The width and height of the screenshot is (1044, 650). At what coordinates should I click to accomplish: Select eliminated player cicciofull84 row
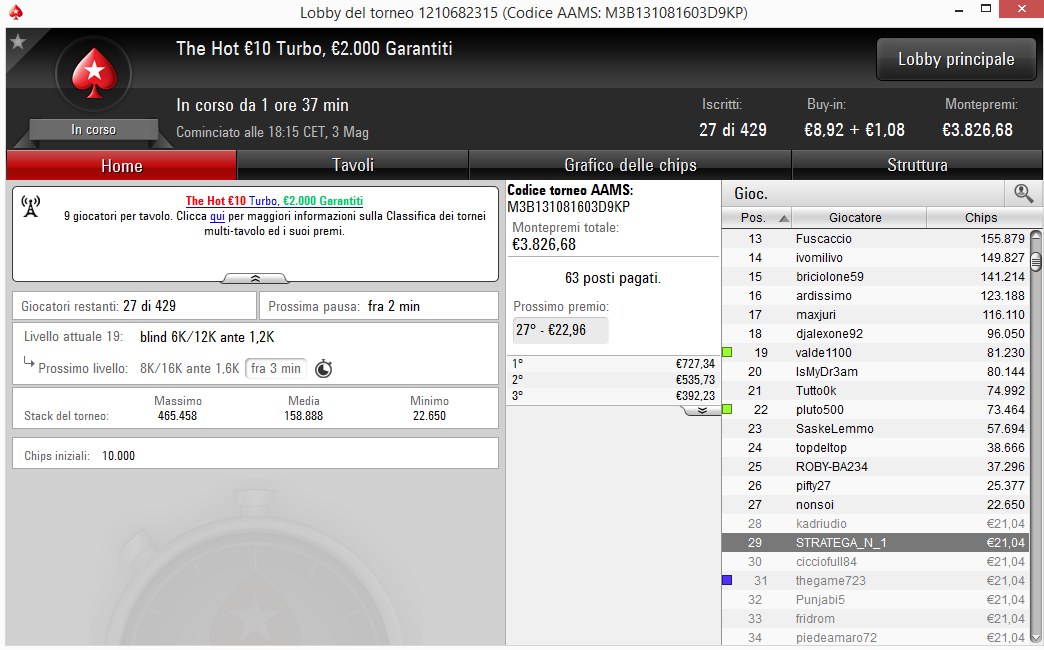coord(875,561)
